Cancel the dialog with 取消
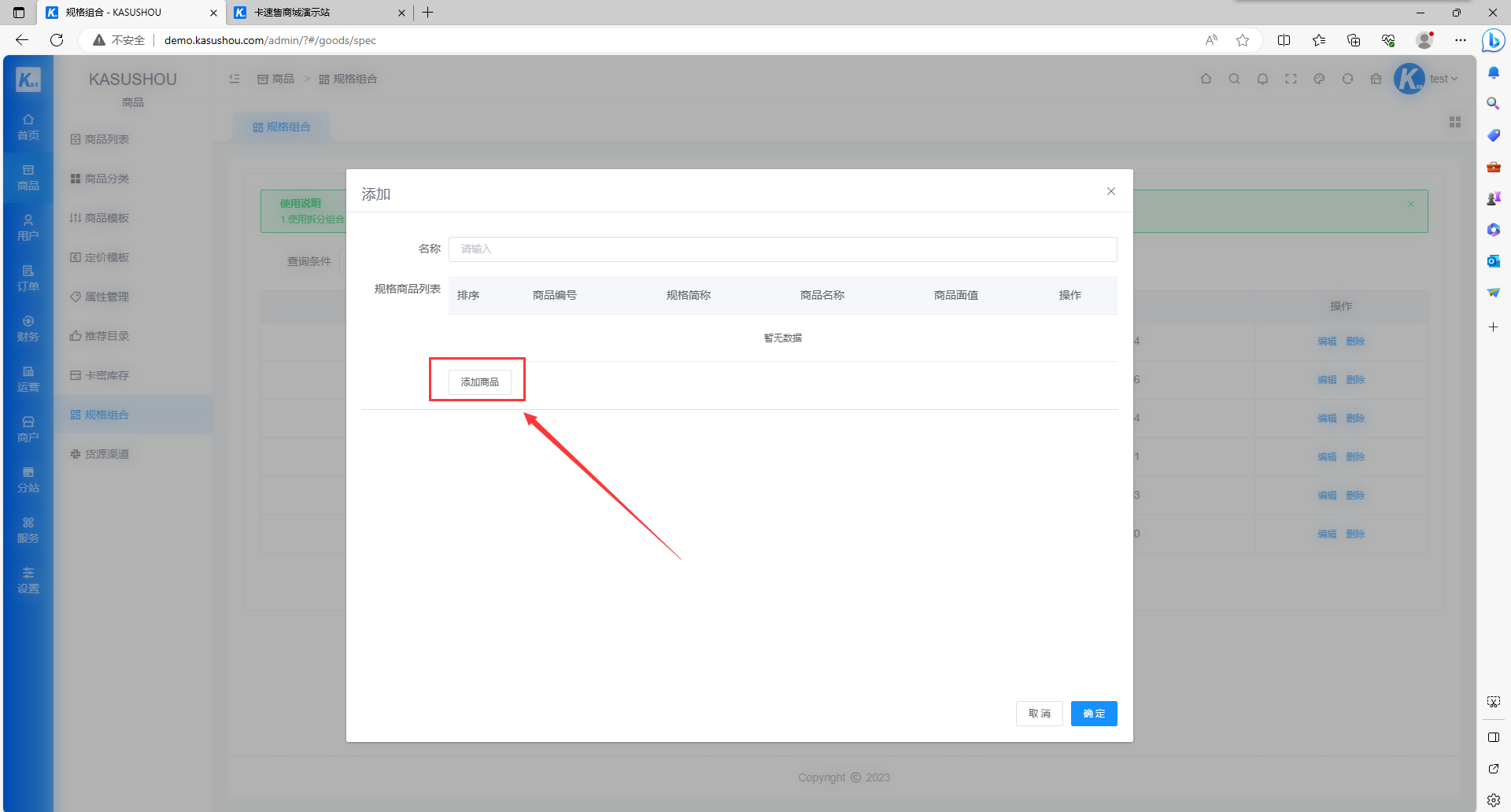The image size is (1511, 812). coord(1039,714)
